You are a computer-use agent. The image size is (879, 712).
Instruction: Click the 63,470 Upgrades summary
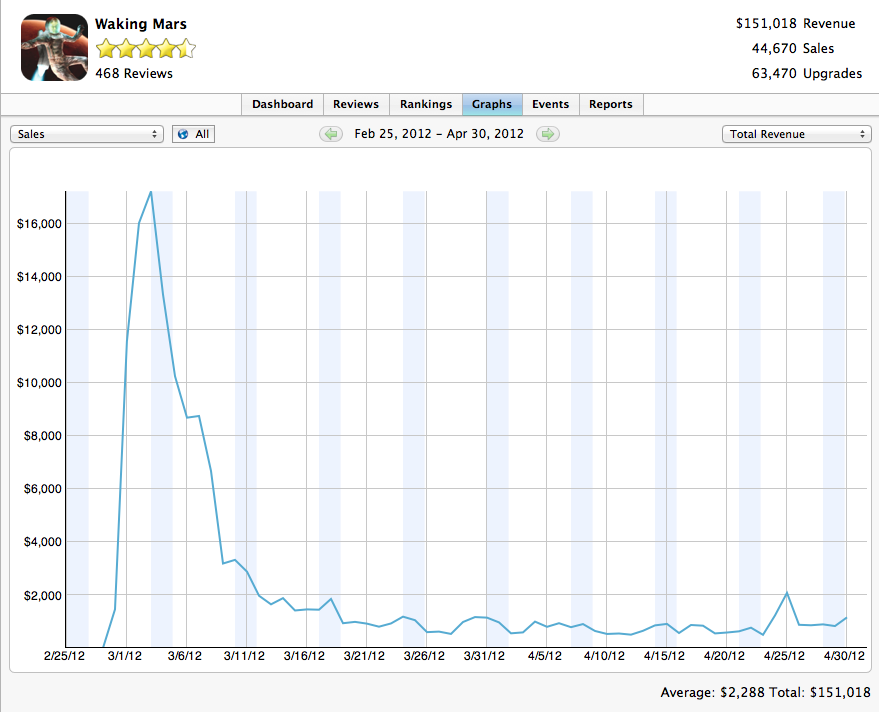pyautogui.click(x=807, y=73)
